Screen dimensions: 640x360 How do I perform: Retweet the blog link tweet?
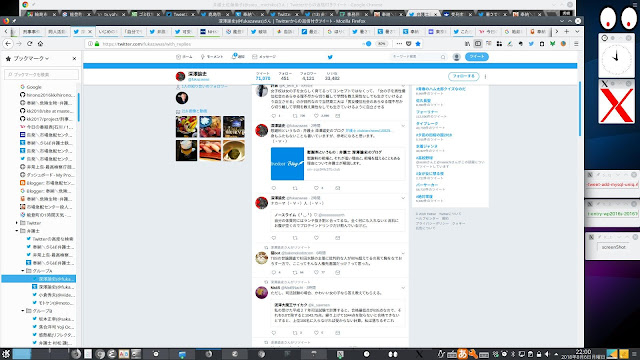click(x=295, y=188)
